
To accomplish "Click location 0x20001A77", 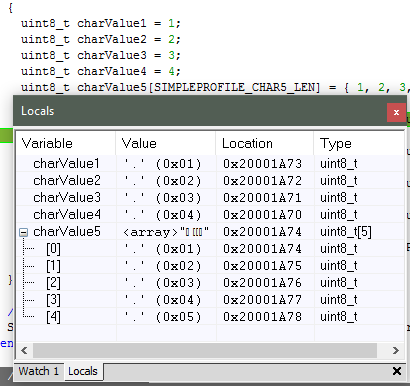I will pyautogui.click(x=262, y=300).
